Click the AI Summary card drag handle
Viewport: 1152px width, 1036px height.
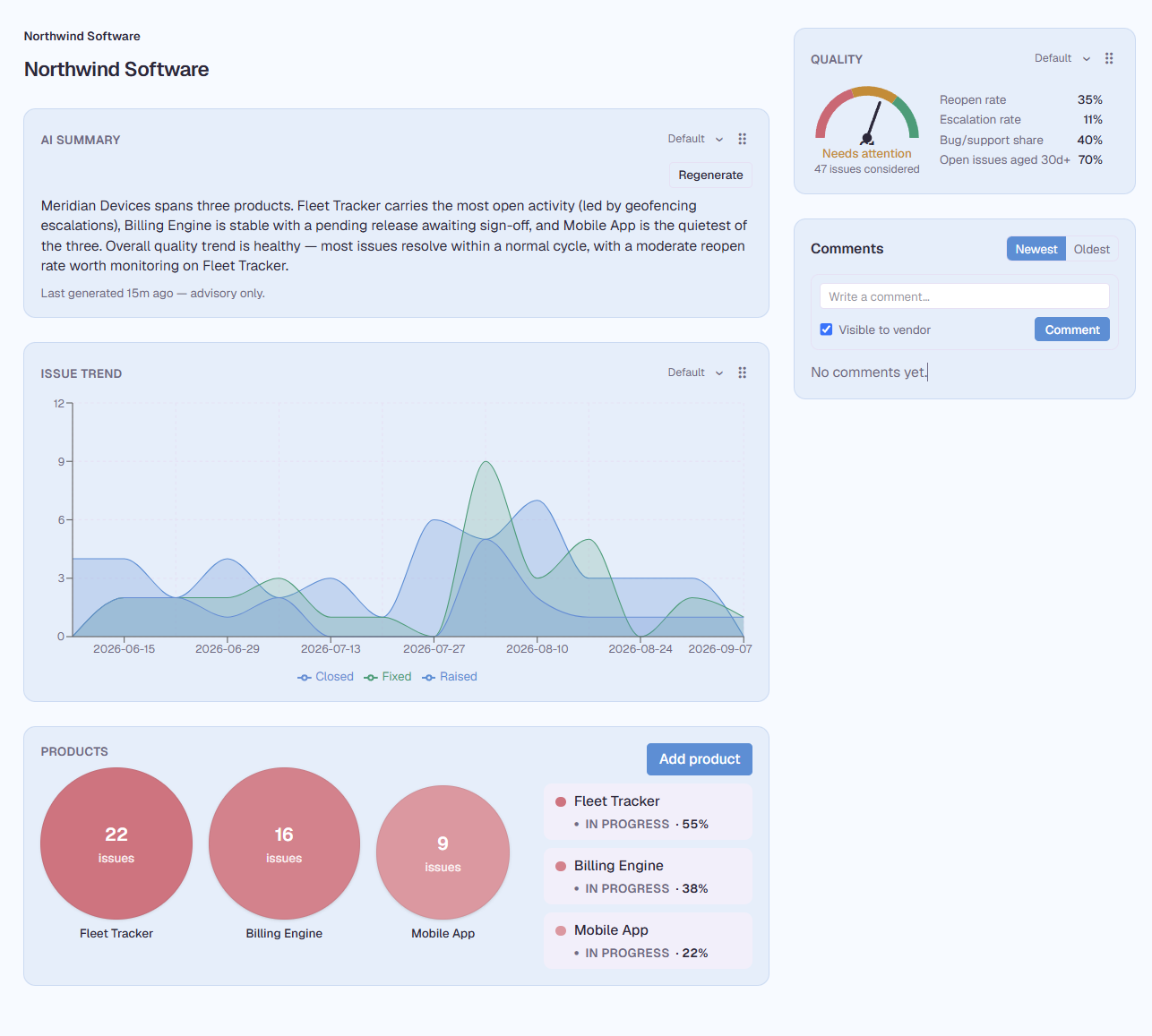coord(742,139)
